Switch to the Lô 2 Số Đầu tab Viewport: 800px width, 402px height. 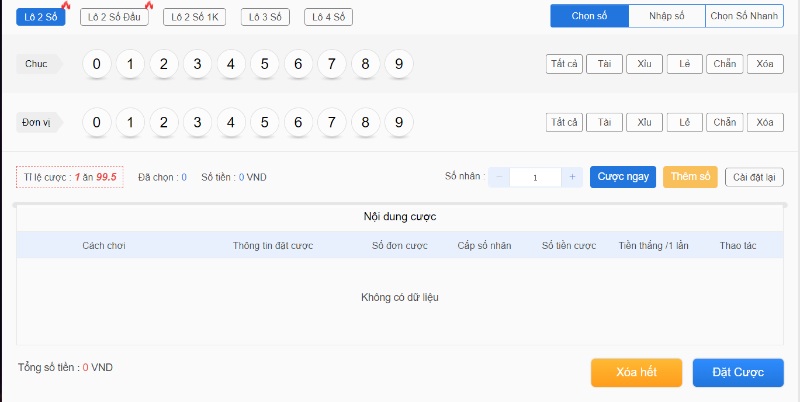click(113, 17)
